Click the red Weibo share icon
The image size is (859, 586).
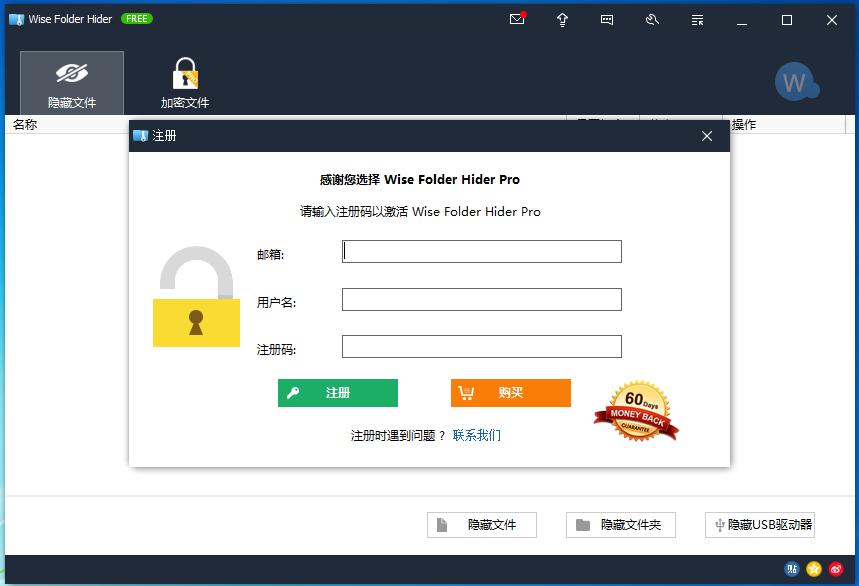click(835, 570)
